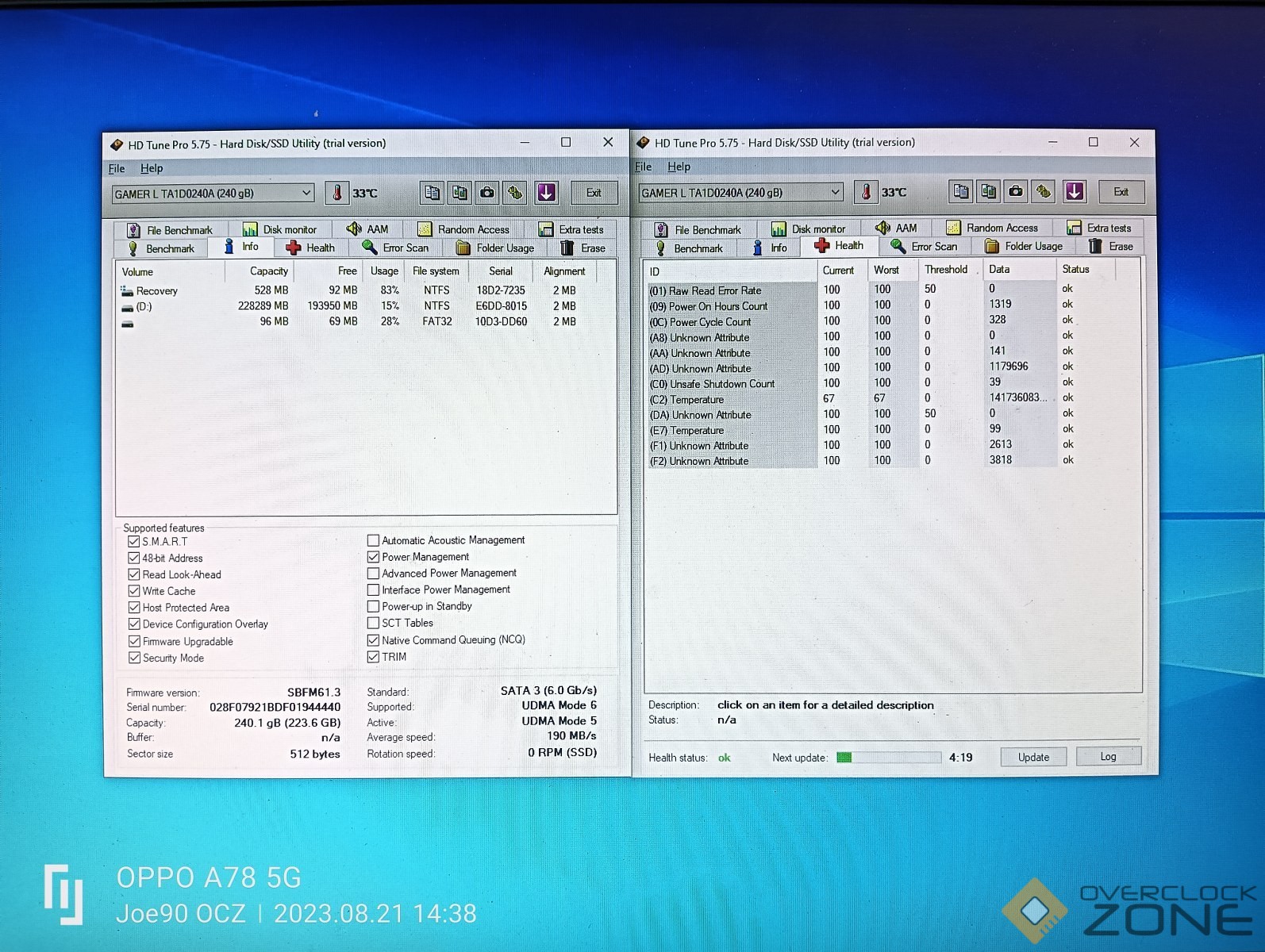The image size is (1265, 952).
Task: Toggle Read Look-Ahead checkbox
Action: coord(134,574)
